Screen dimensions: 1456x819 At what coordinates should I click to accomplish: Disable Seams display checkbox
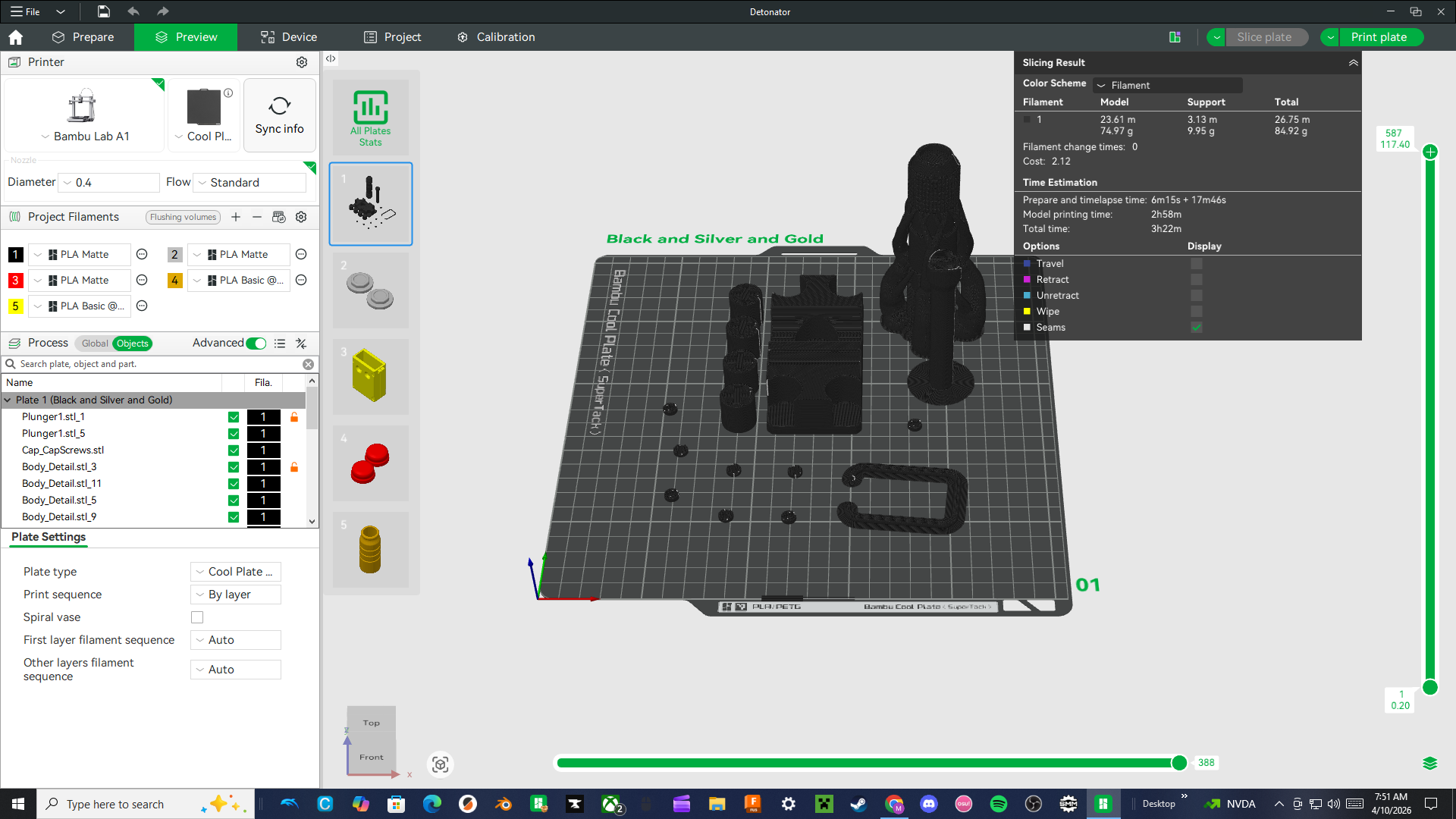[1197, 328]
